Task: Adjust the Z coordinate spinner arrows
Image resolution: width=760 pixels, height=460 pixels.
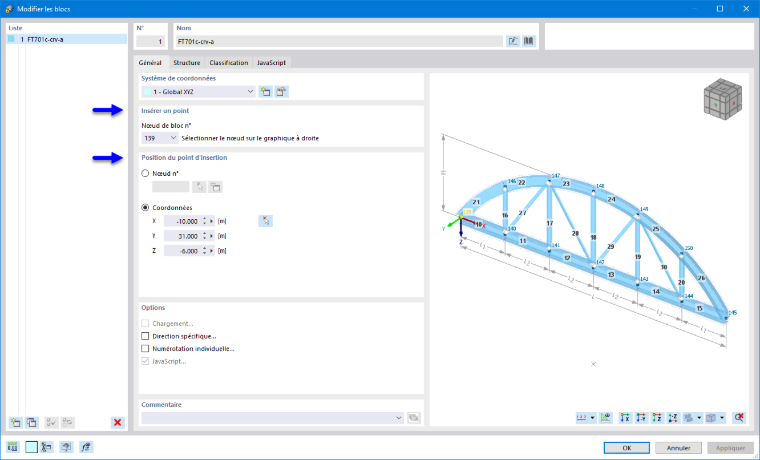Action: [x=205, y=251]
